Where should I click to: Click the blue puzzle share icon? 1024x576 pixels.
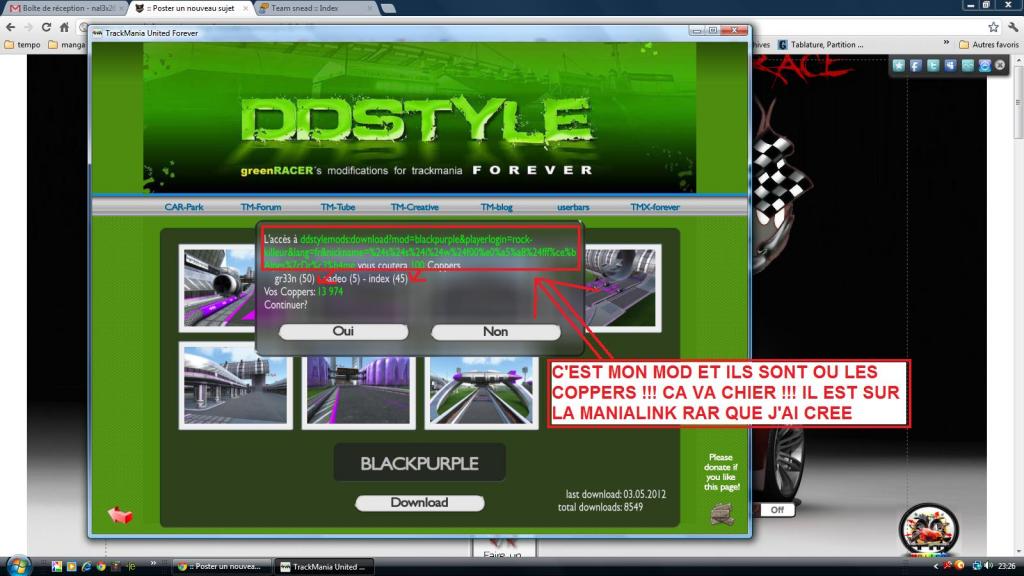(950, 65)
